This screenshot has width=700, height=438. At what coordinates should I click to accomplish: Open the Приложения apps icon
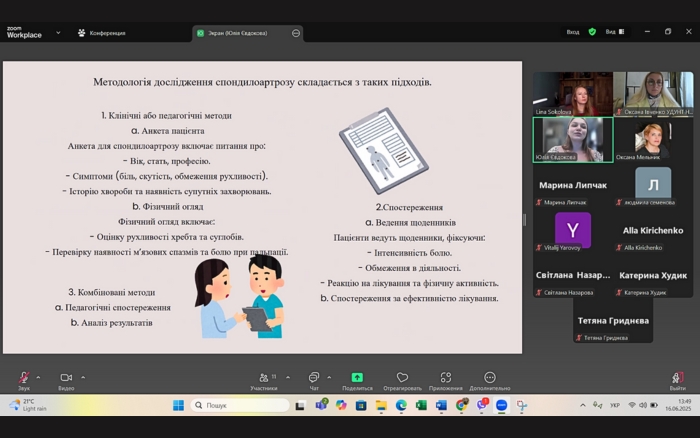[446, 379]
